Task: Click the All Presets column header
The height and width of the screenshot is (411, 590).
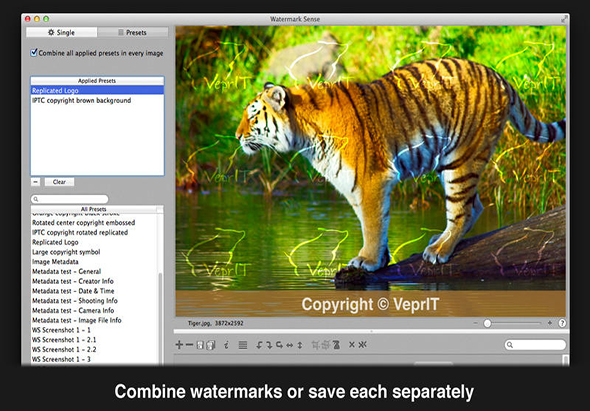Action: pyautogui.click(x=94, y=209)
